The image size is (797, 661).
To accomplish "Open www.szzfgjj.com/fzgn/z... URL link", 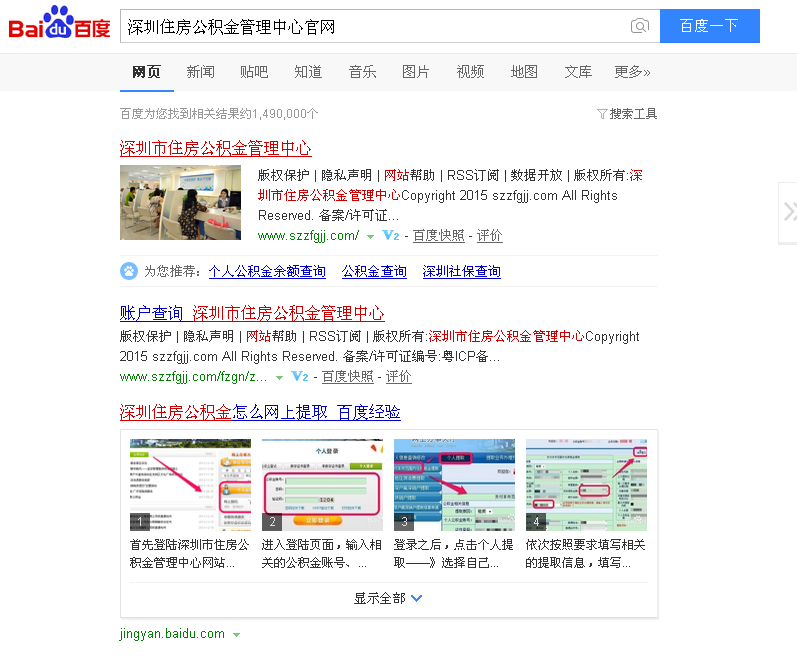I will pyautogui.click(x=193, y=377).
